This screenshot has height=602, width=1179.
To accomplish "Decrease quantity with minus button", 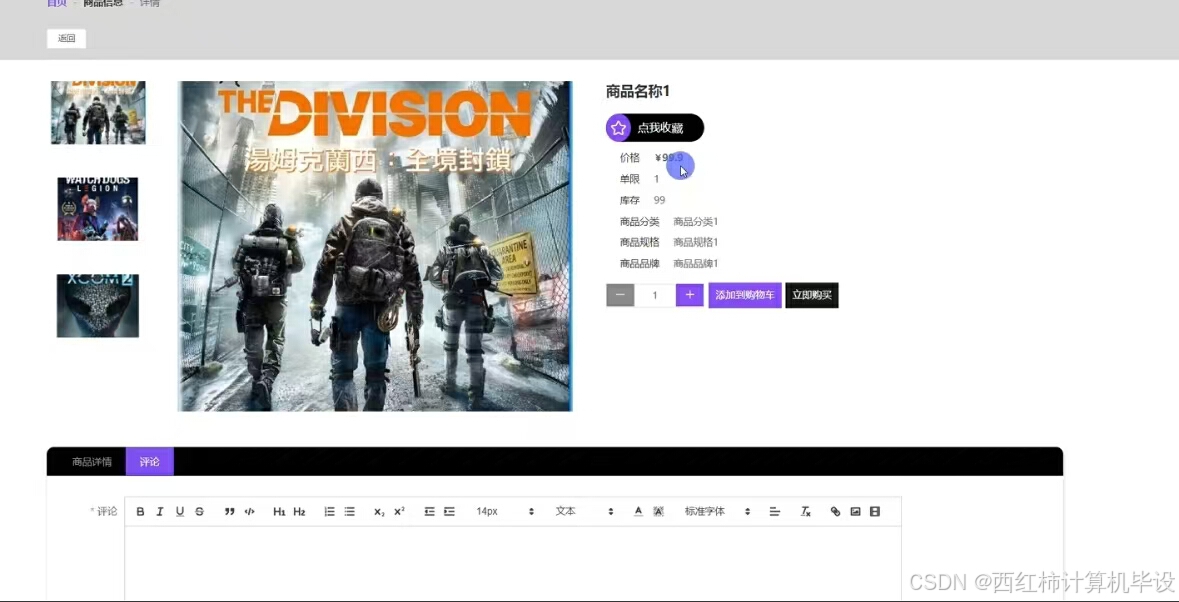I will (x=620, y=295).
